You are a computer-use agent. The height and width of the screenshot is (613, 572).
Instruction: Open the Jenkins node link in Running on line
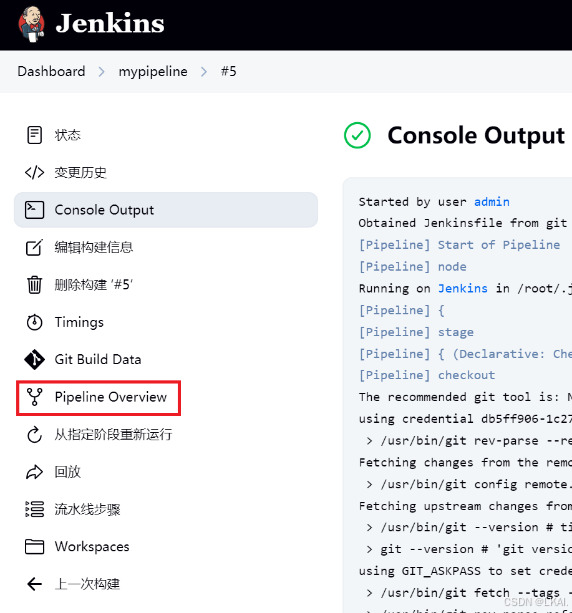[463, 289]
